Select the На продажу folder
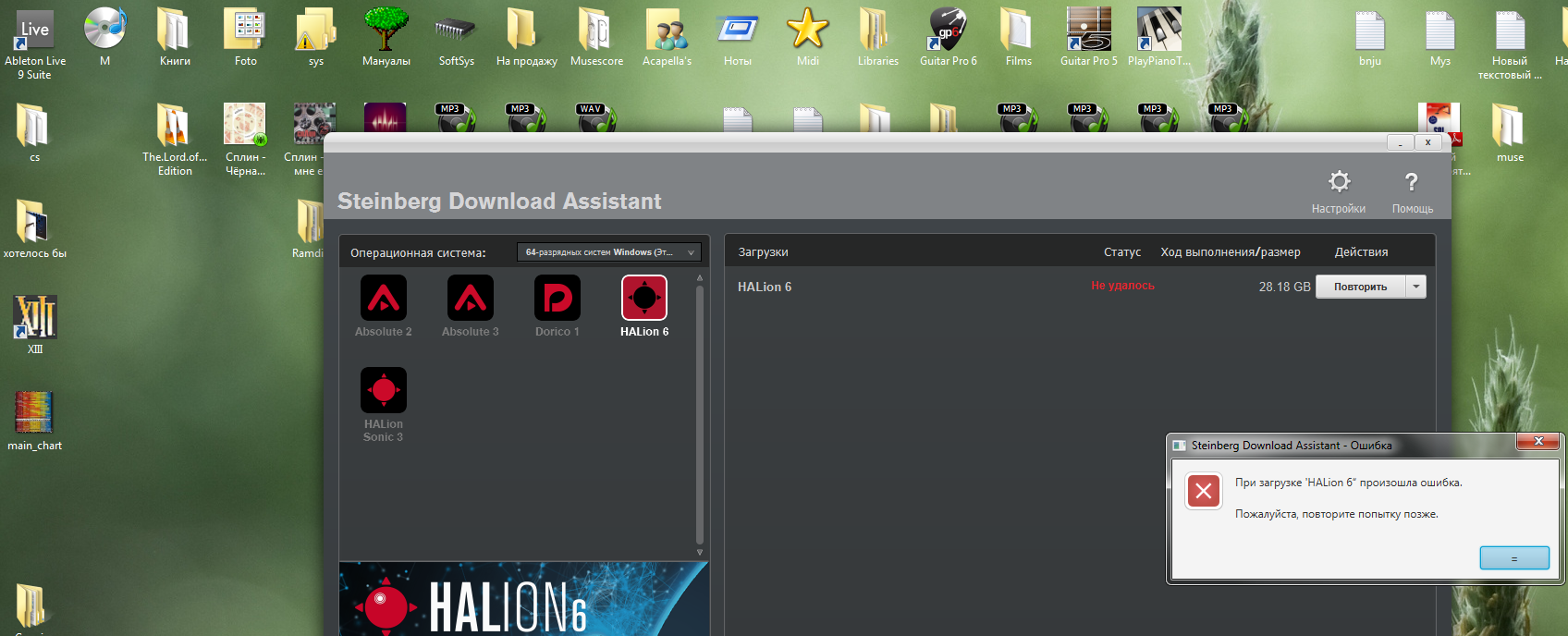 tap(527, 37)
